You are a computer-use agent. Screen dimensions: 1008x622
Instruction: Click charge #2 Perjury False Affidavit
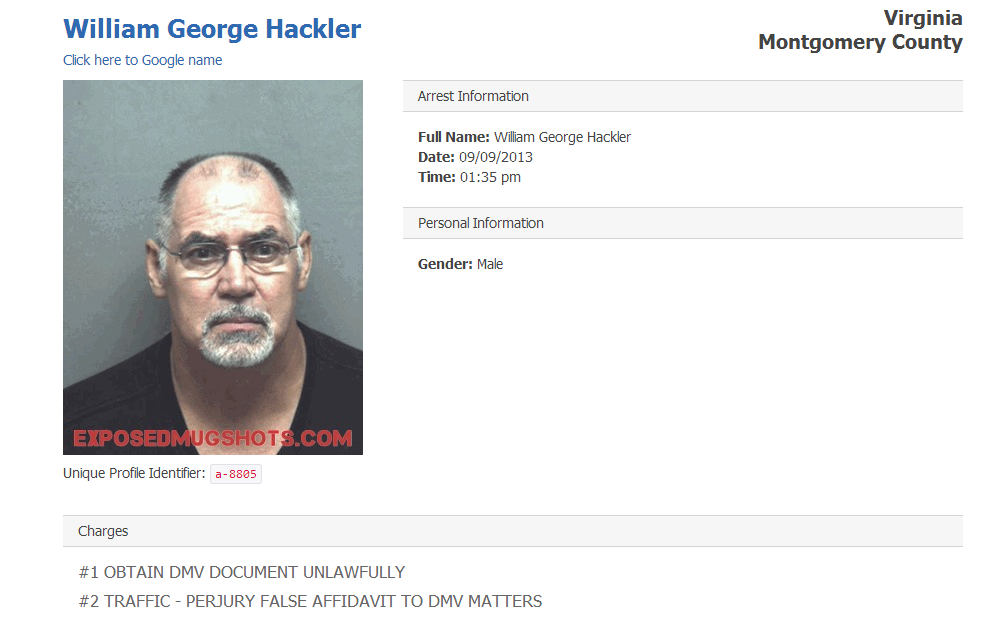[310, 601]
